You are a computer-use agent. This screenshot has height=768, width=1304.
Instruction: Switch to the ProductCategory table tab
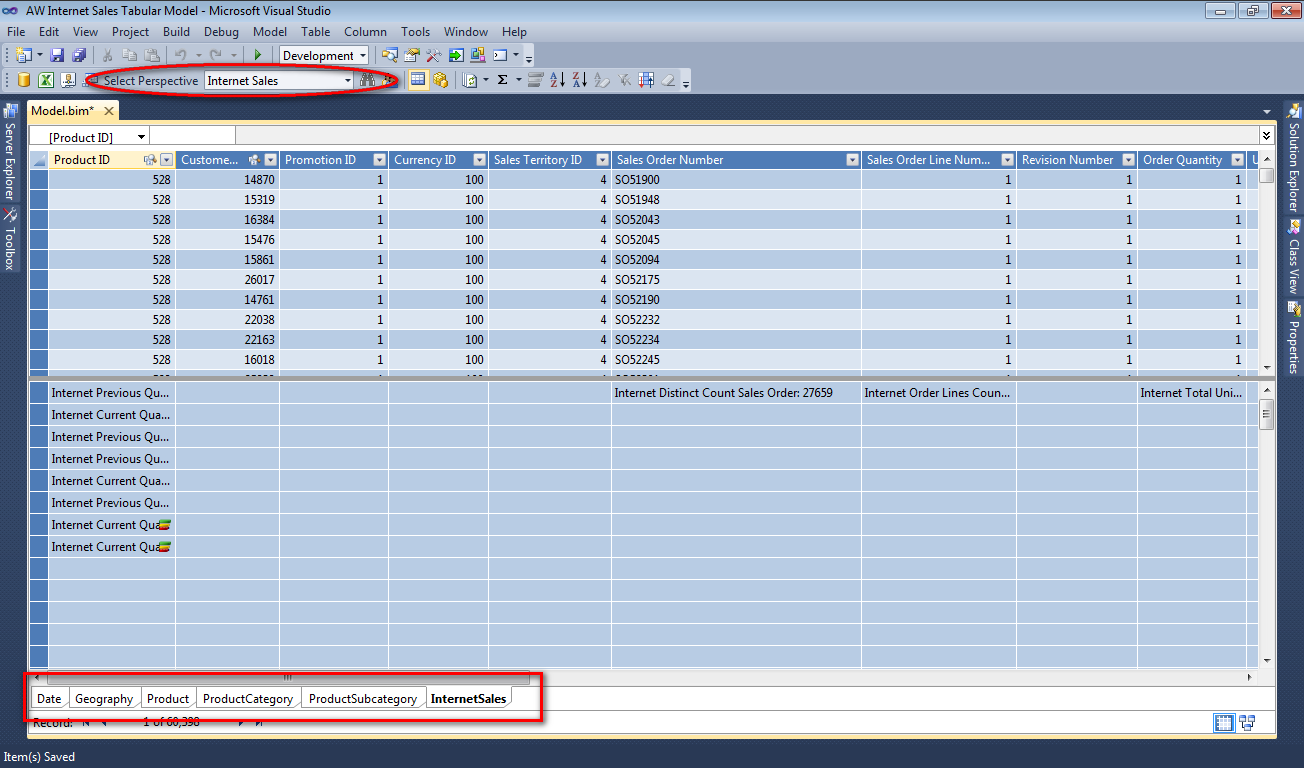click(x=248, y=699)
